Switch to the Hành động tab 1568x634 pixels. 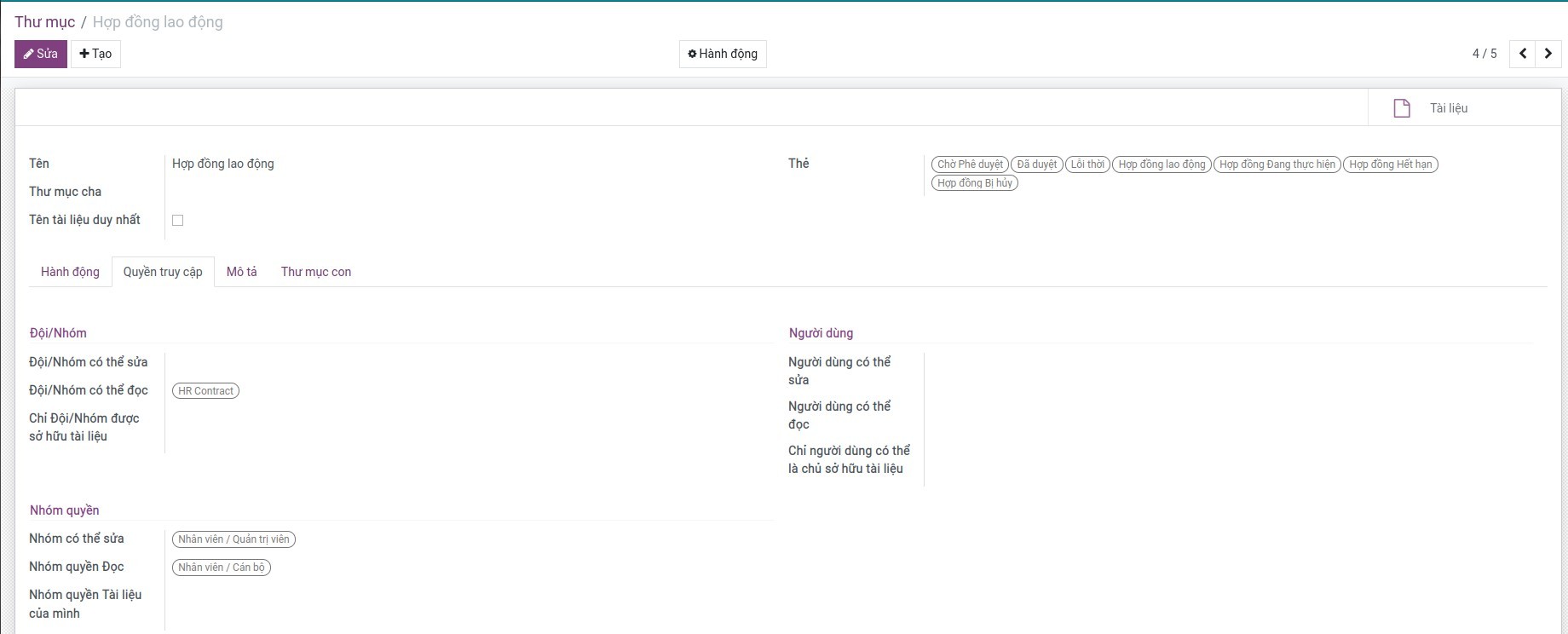tap(70, 272)
